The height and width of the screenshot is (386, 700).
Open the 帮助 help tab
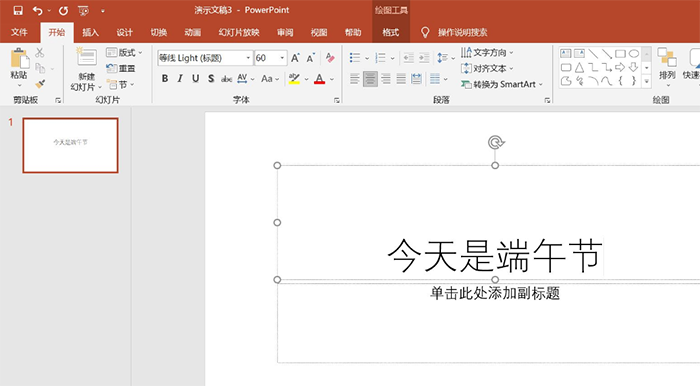pyautogui.click(x=353, y=32)
